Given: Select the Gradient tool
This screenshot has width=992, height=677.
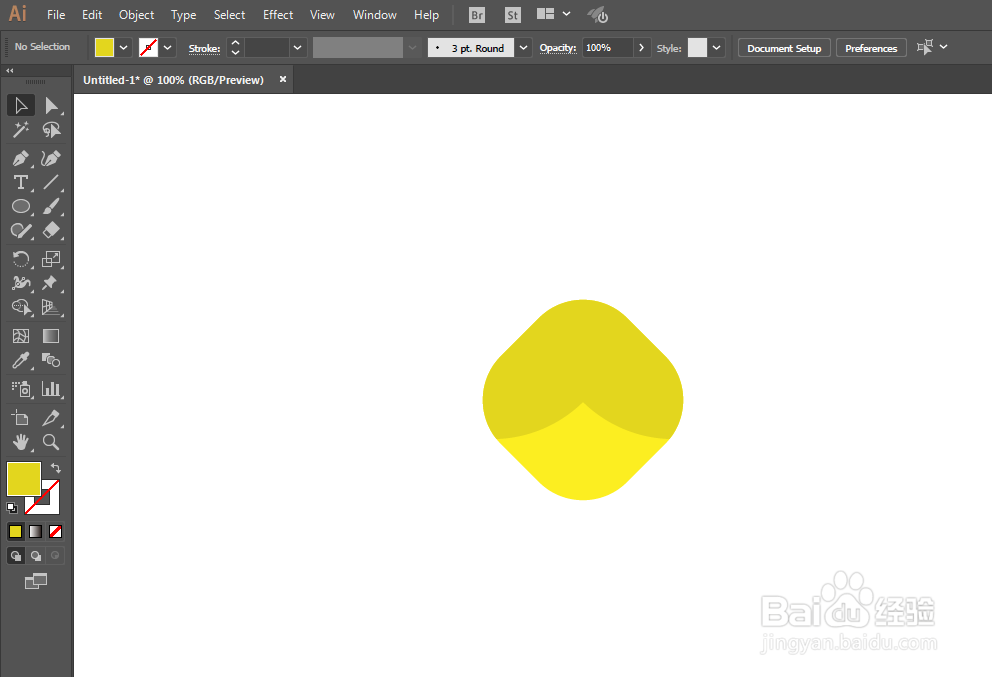Looking at the screenshot, I should (x=51, y=336).
